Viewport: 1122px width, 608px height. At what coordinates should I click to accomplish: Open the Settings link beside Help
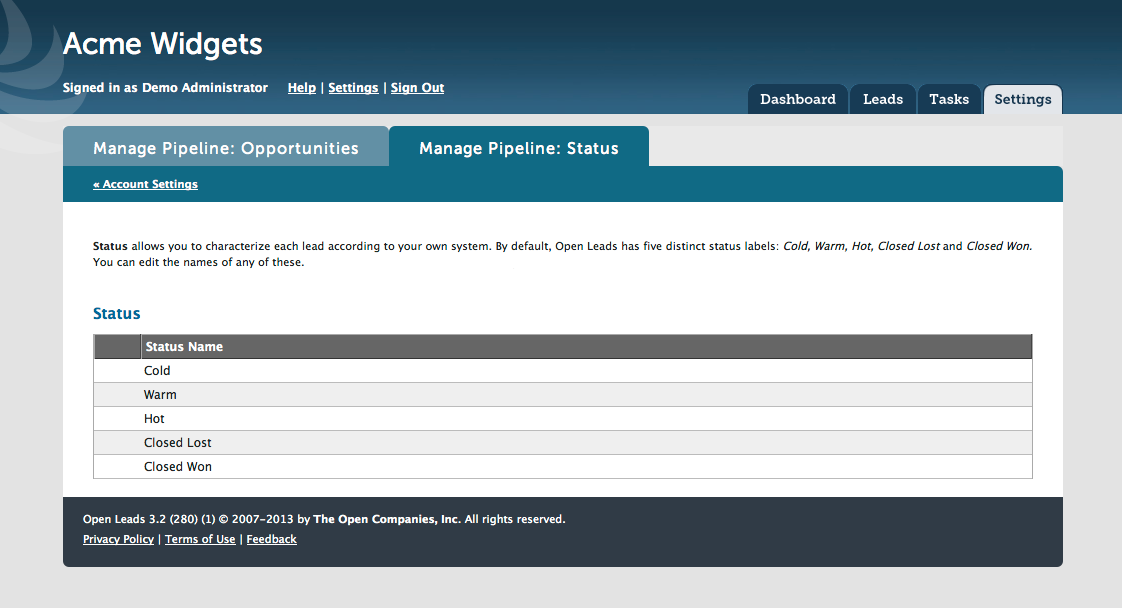coord(353,87)
